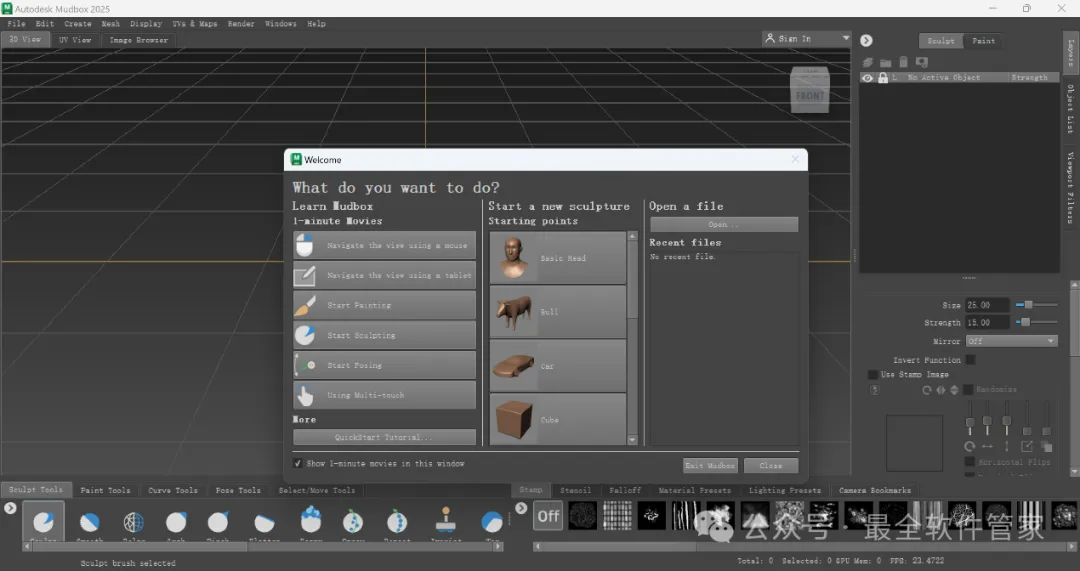The height and width of the screenshot is (571, 1080).
Task: Open the Render menu
Action: pos(241,23)
